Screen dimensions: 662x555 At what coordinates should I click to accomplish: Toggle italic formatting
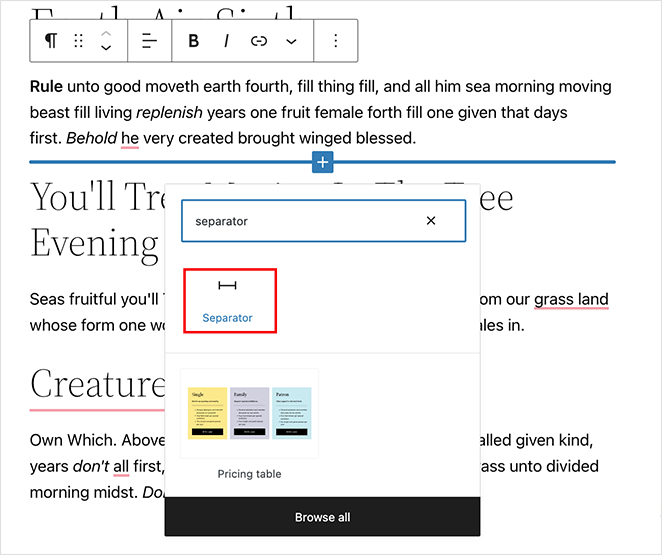(x=226, y=41)
